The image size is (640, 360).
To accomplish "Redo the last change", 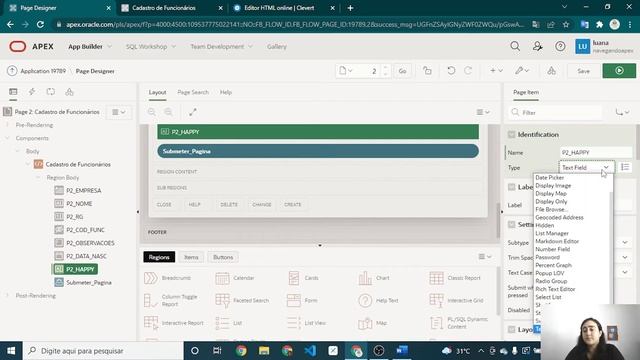I will tap(468, 71).
